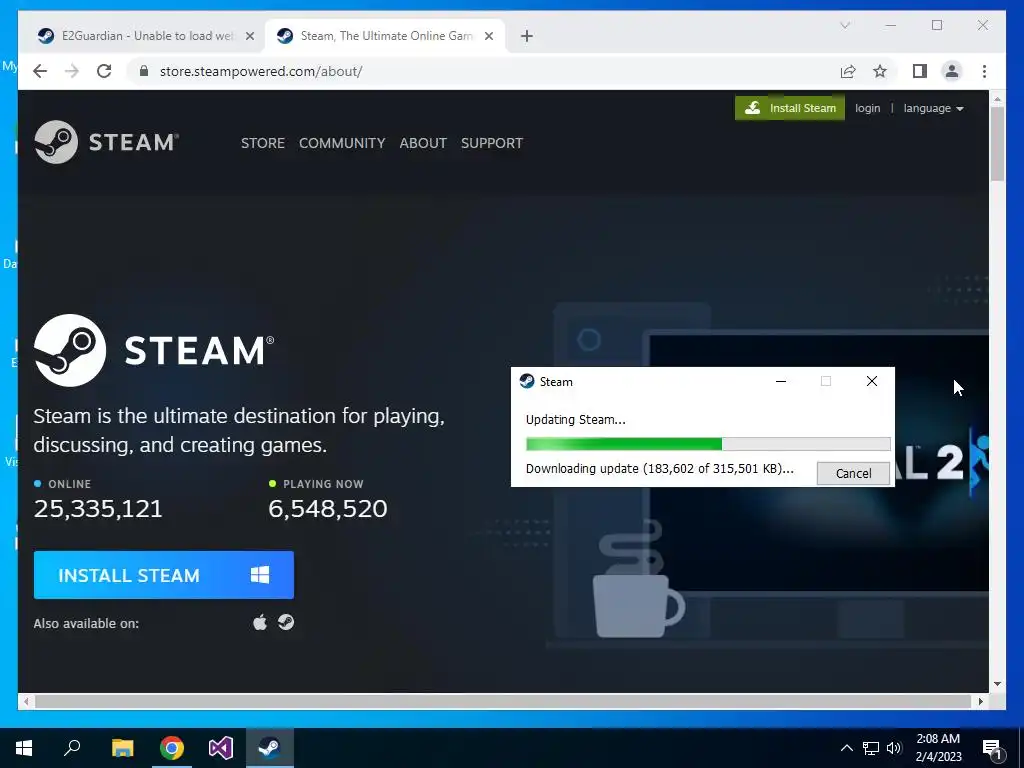Screen dimensions: 1024x768
Task: View site info via the padlock icon
Action: [144, 71]
